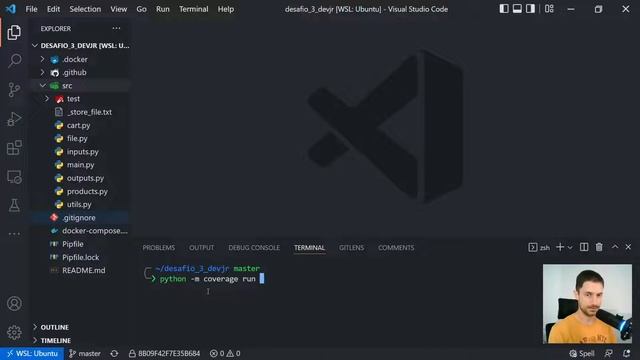Click the WSL: Ubuntu remote indicator
Image resolution: width=640 pixels, height=360 pixels.
[x=32, y=353]
